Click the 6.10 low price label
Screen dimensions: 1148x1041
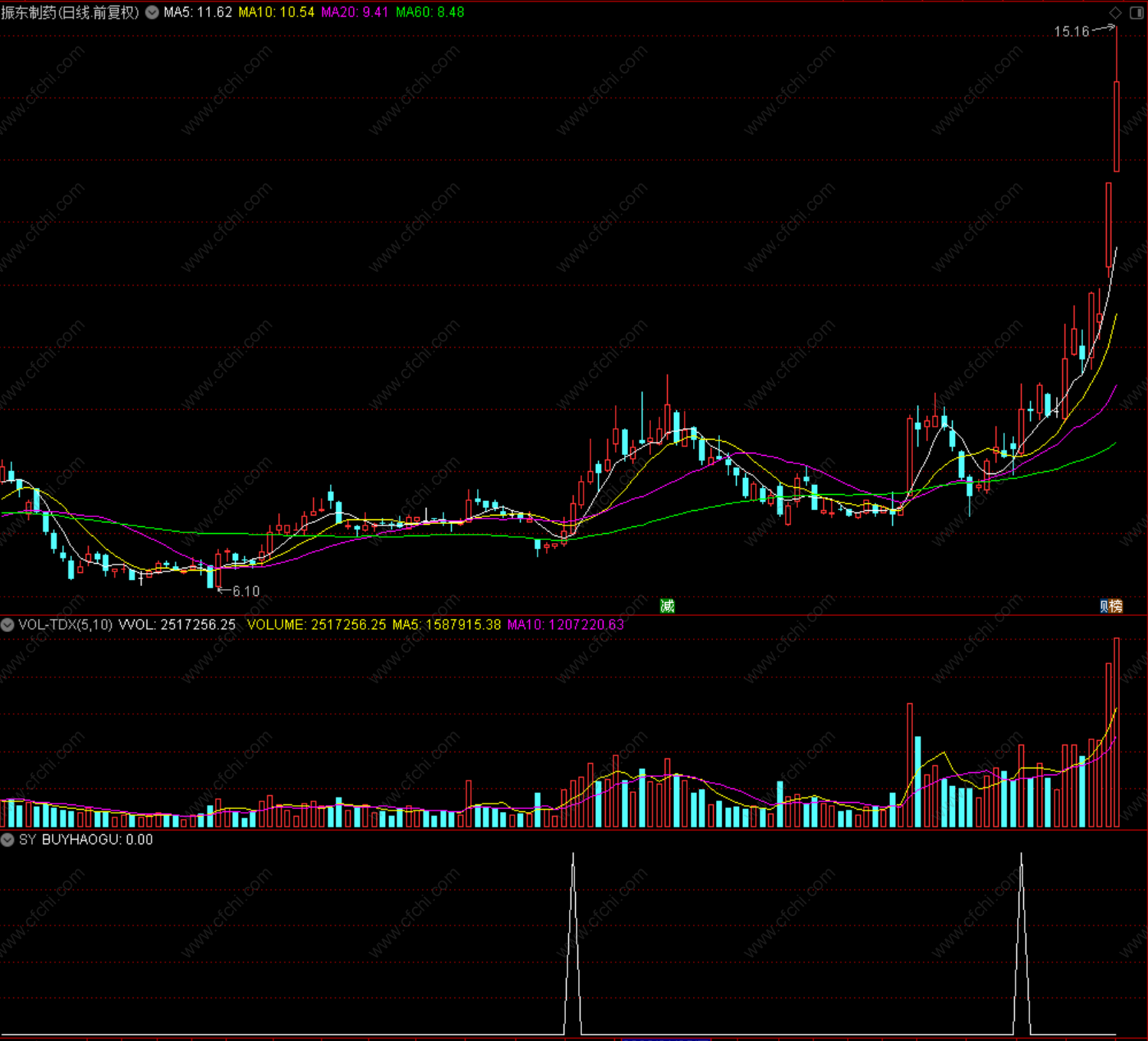coord(246,591)
